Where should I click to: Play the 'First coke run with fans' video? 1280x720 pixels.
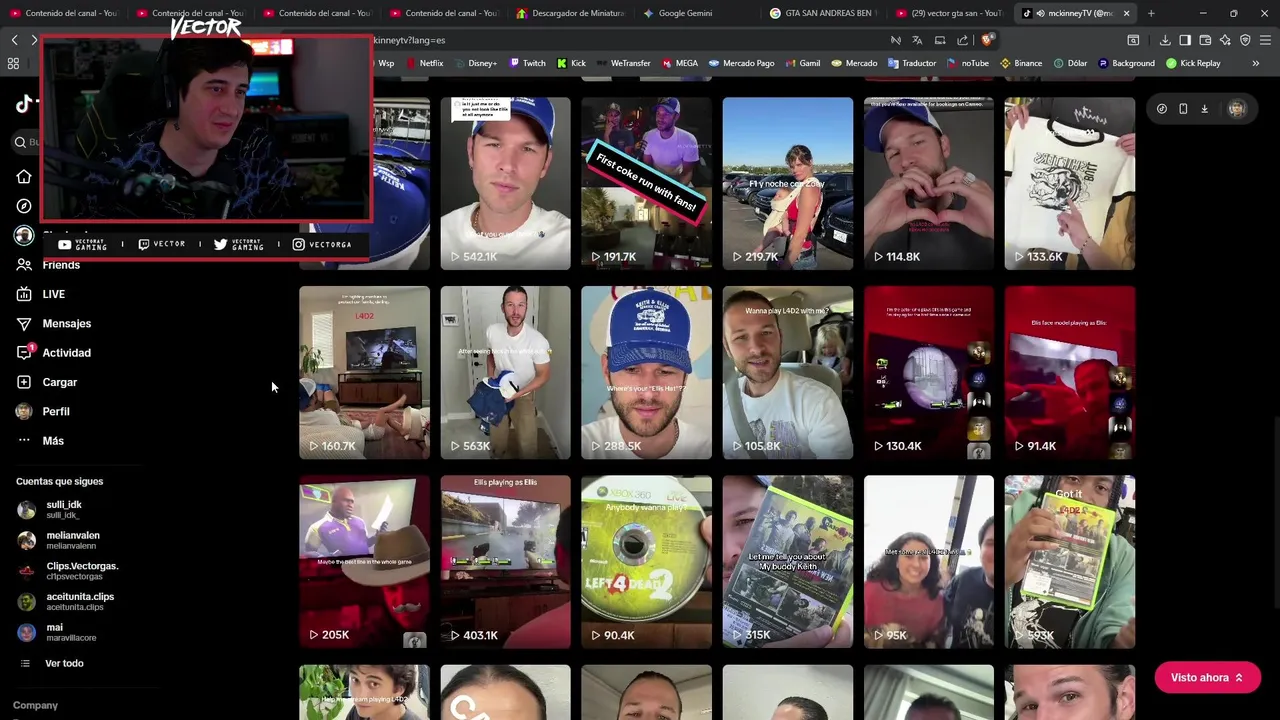(x=646, y=183)
